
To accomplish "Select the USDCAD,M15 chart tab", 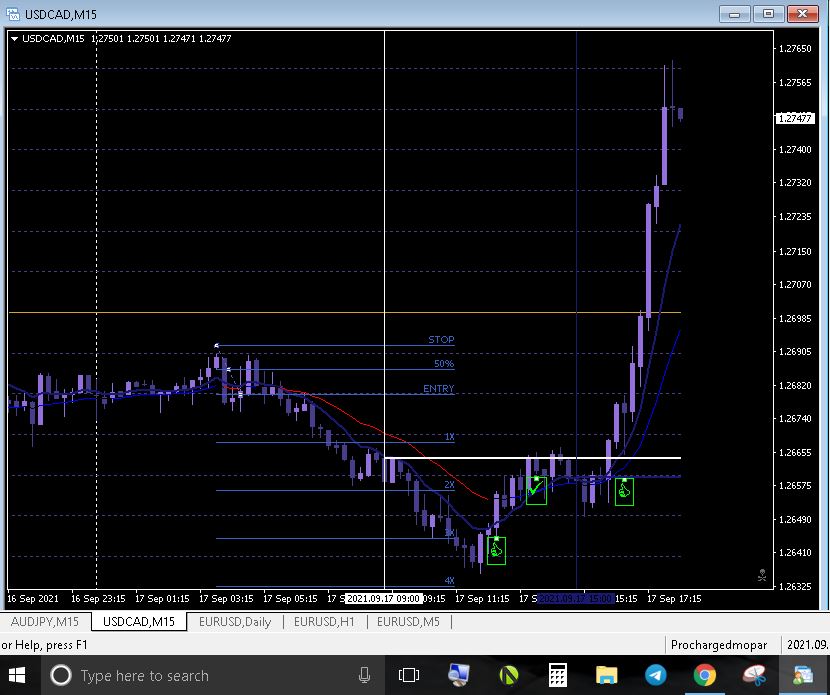I will point(139,621).
